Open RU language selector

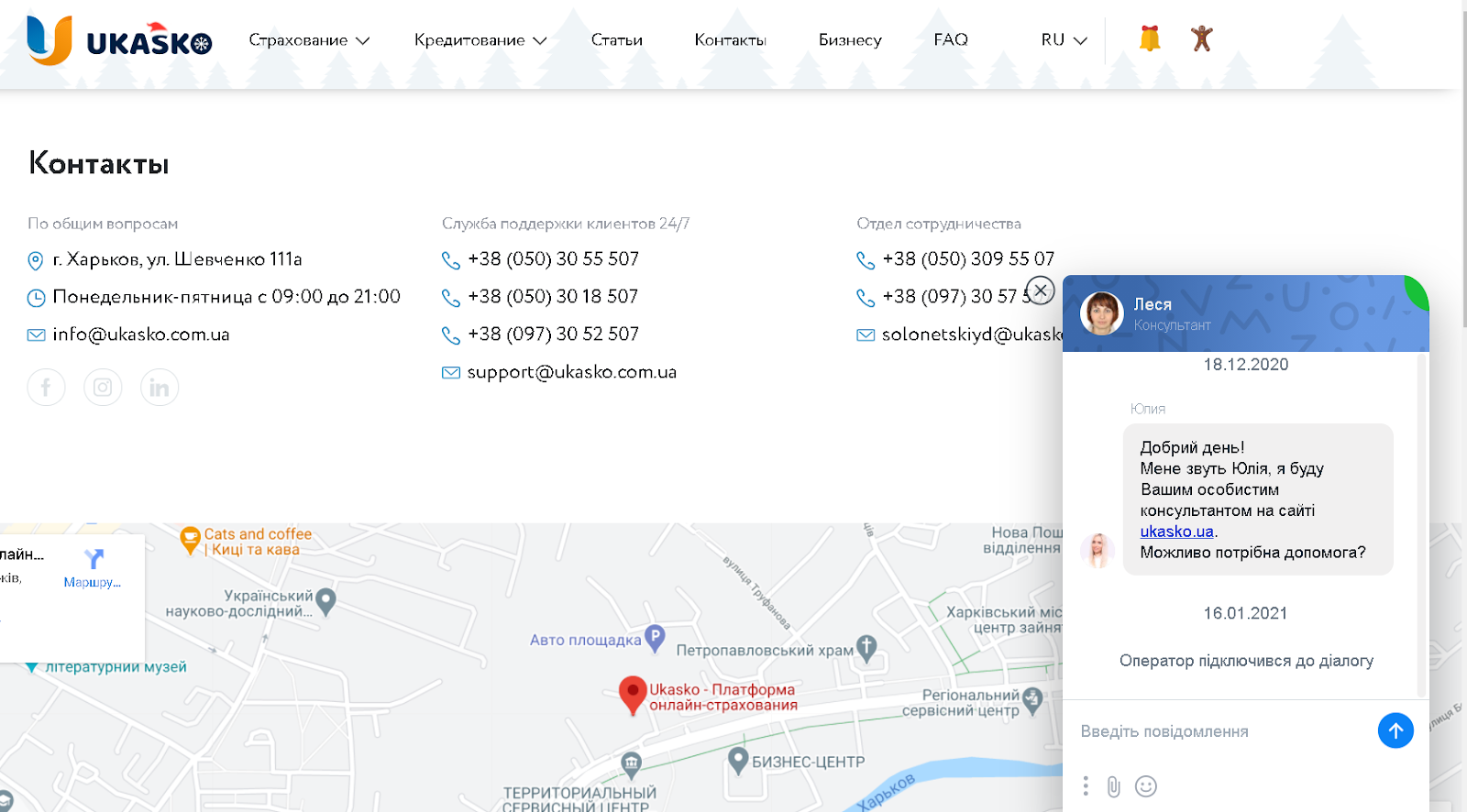[x=1064, y=40]
